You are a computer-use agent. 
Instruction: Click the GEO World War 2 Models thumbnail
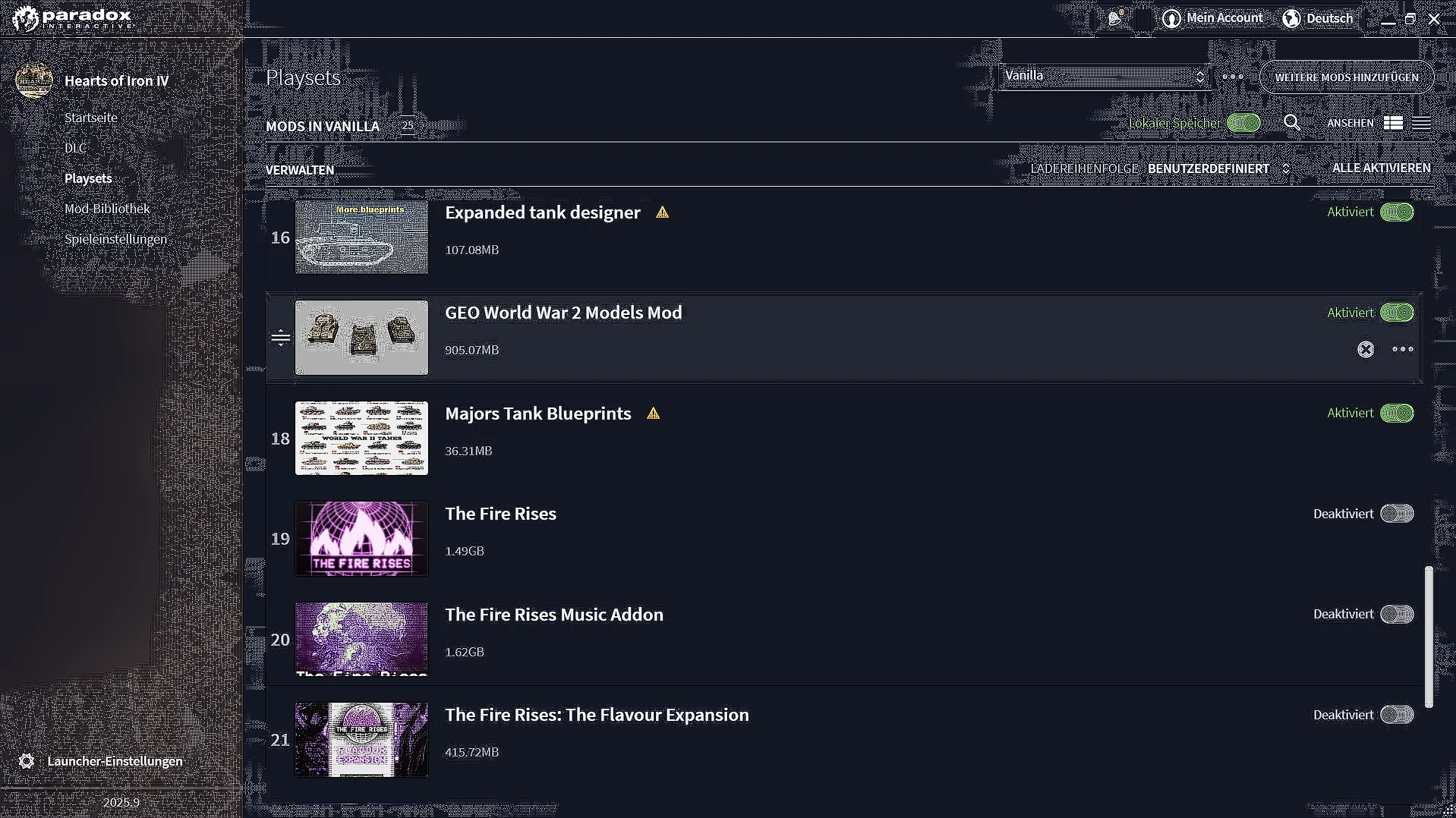coord(361,338)
